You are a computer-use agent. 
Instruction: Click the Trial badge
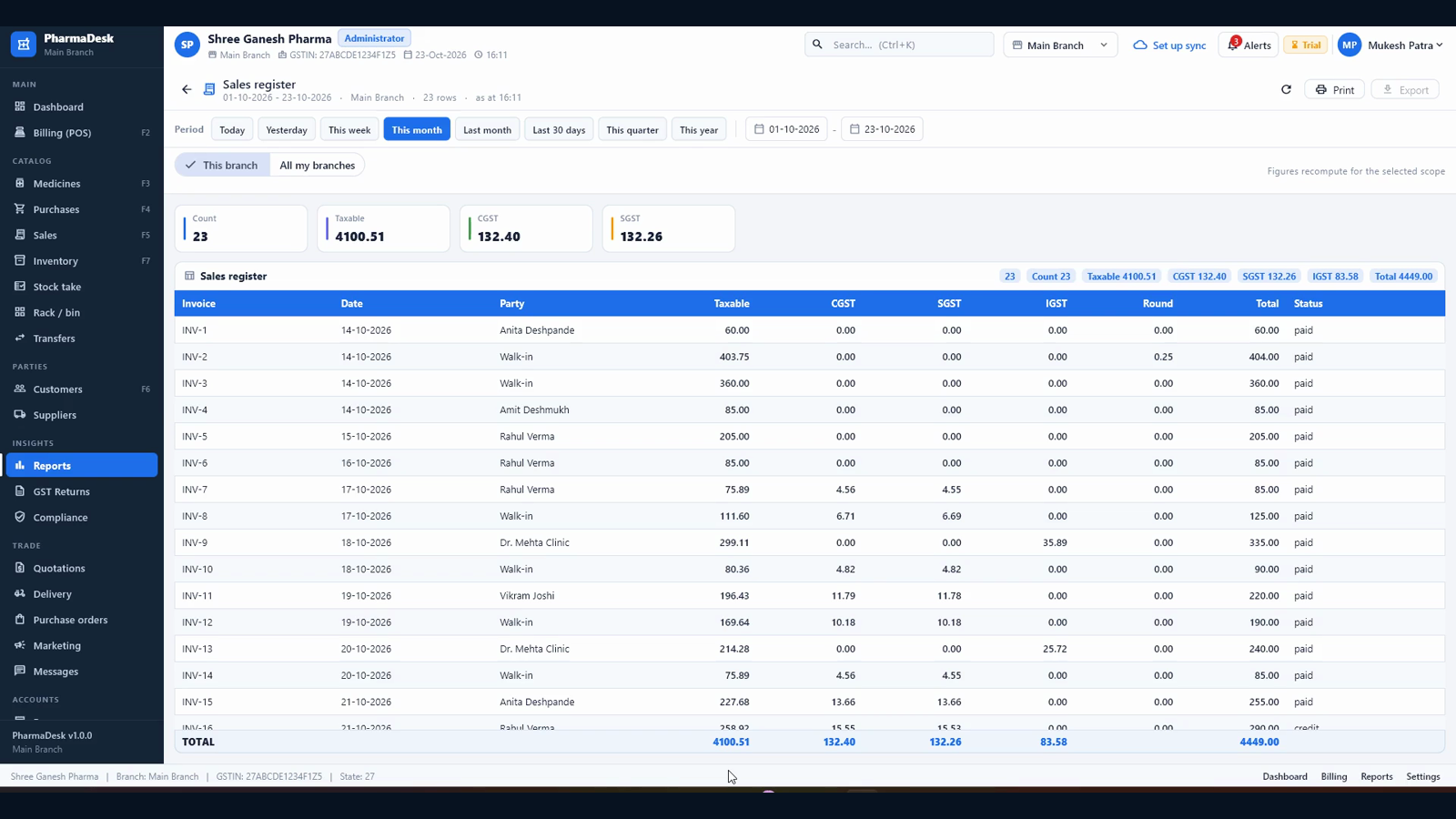(x=1306, y=45)
